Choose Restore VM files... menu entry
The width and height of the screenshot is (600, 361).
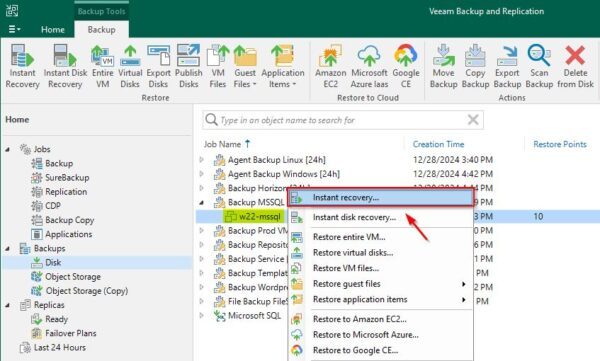[381, 268]
